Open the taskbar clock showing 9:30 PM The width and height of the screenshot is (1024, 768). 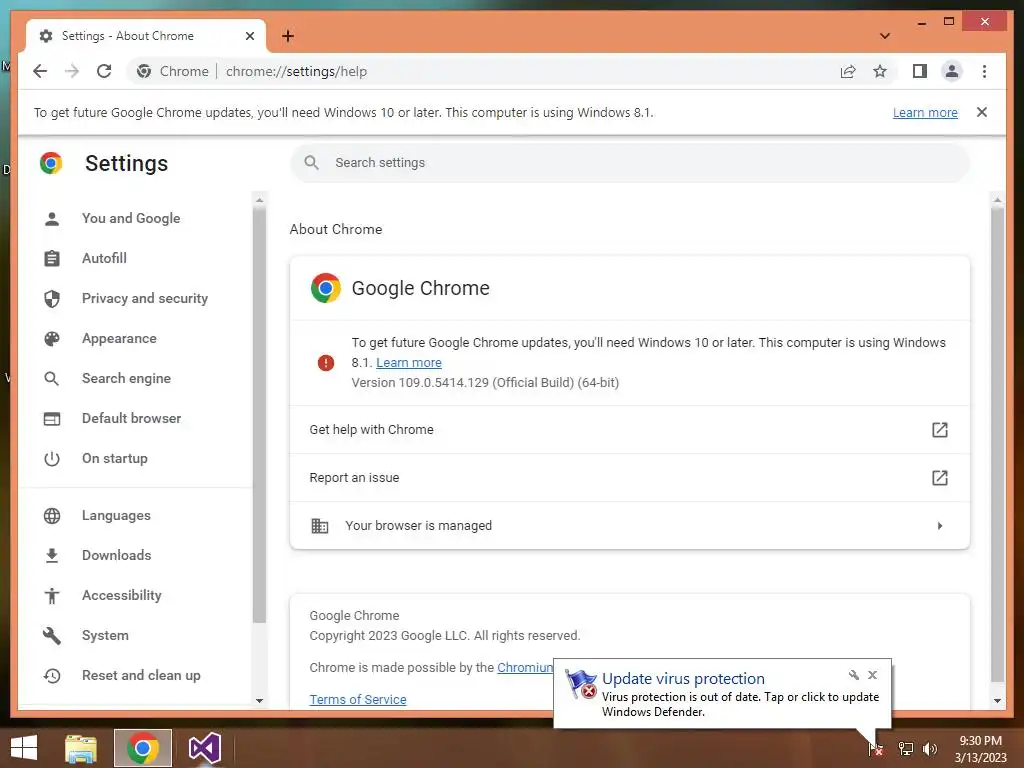click(x=980, y=749)
